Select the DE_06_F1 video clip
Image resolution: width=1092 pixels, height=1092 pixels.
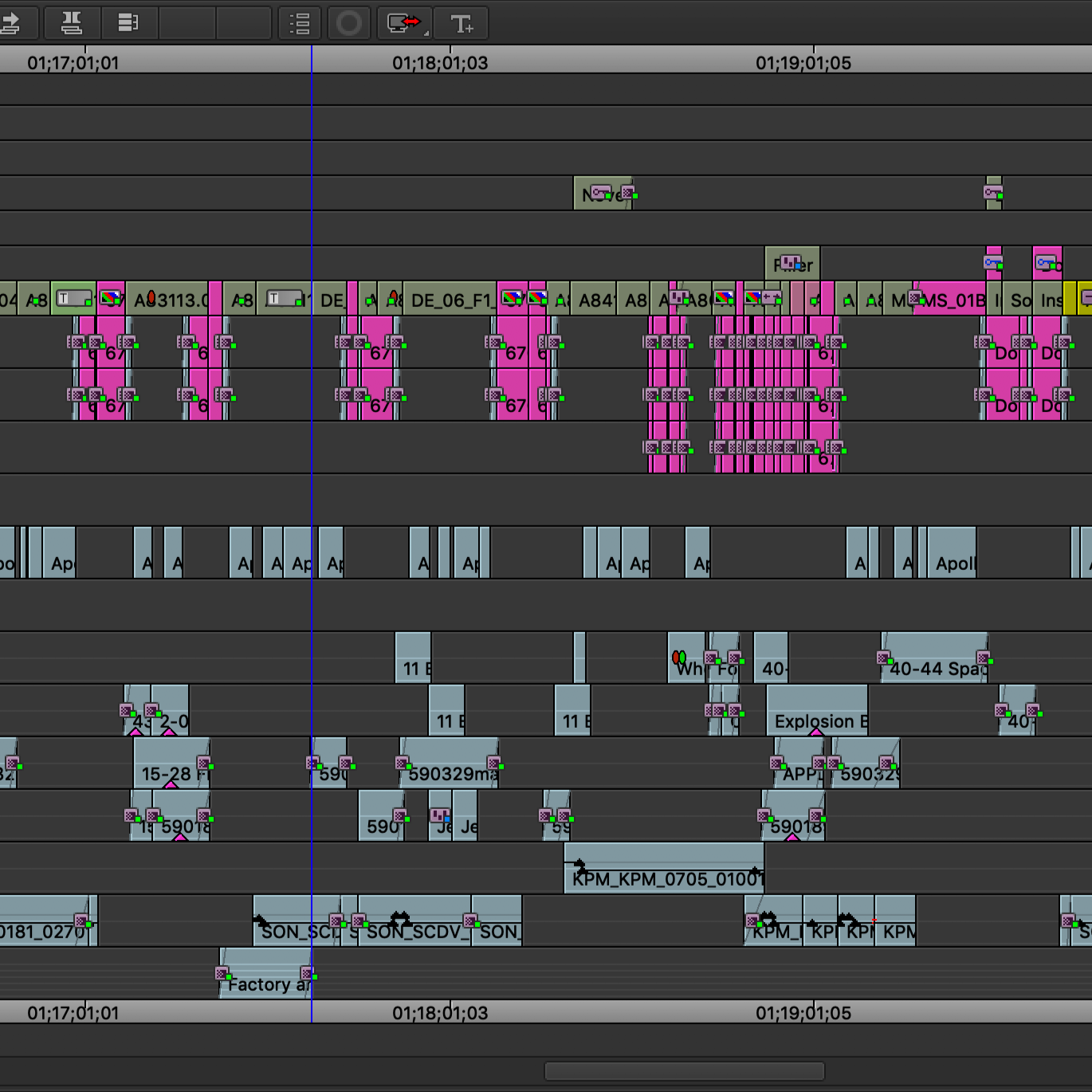pyautogui.click(x=450, y=300)
